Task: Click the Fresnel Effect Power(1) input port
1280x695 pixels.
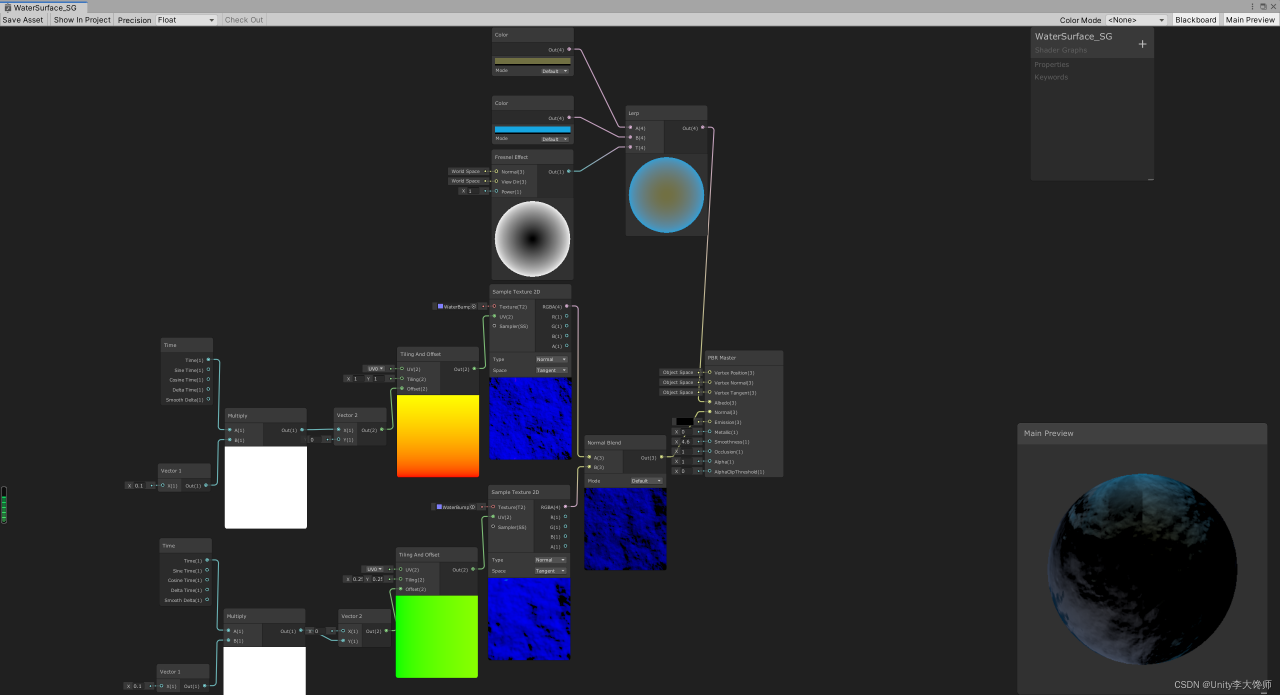Action: (496, 191)
